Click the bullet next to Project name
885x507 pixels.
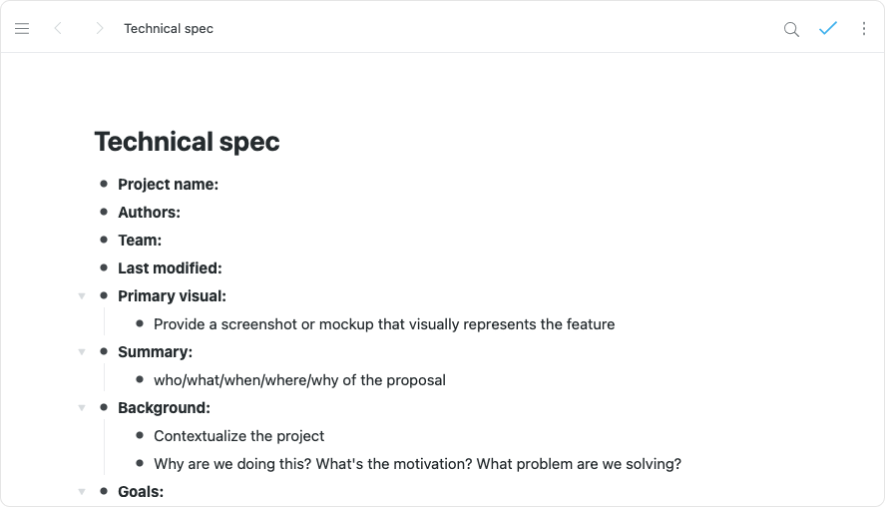[104, 184]
